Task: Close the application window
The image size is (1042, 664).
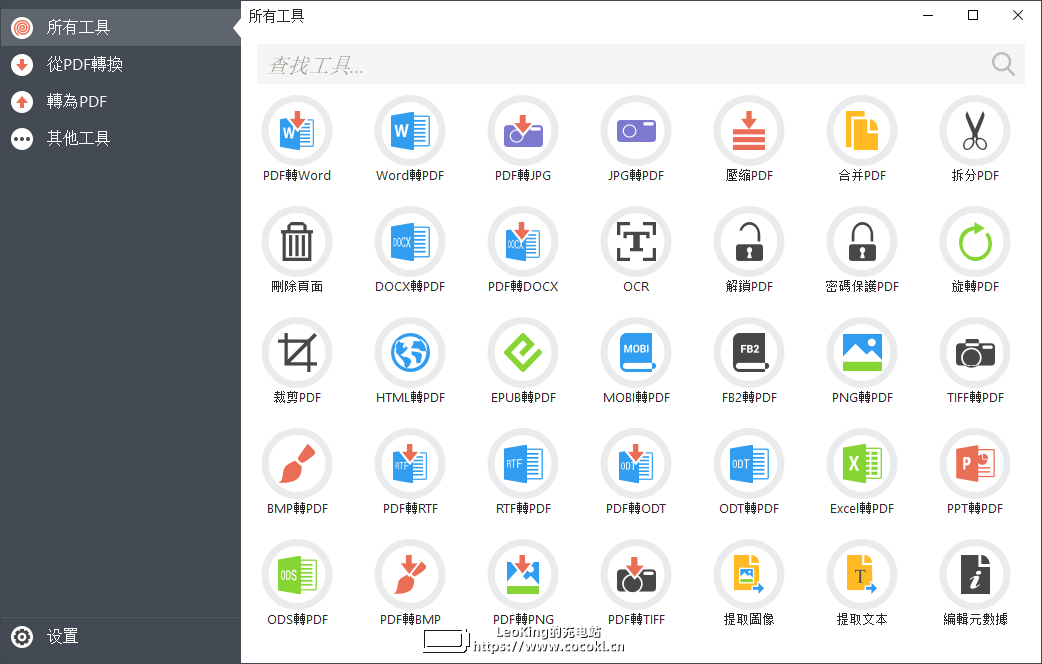Action: (1017, 15)
